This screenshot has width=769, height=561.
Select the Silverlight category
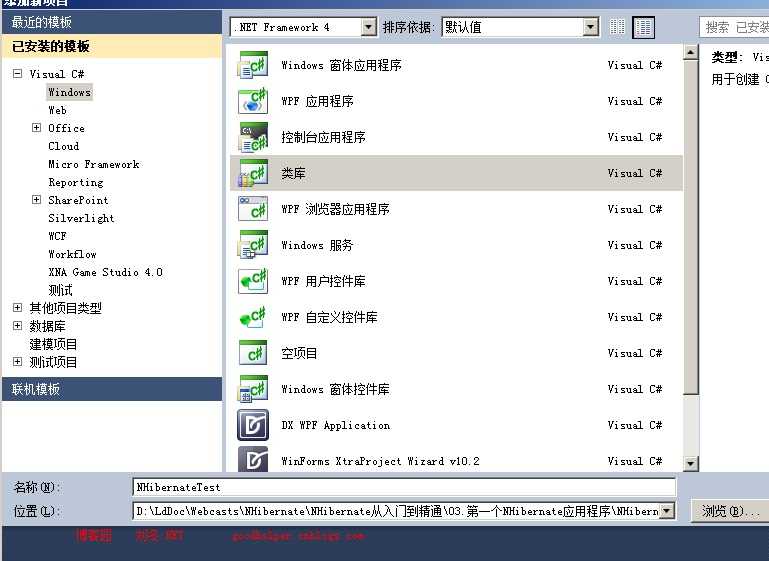point(81,218)
